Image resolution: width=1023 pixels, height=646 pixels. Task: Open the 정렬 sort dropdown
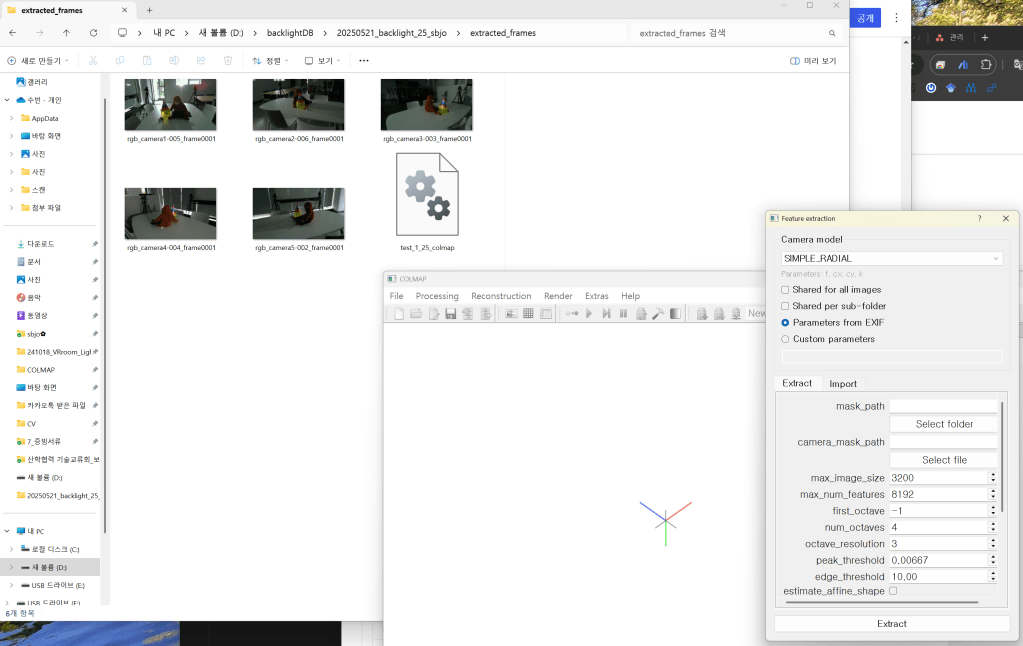click(x=271, y=61)
